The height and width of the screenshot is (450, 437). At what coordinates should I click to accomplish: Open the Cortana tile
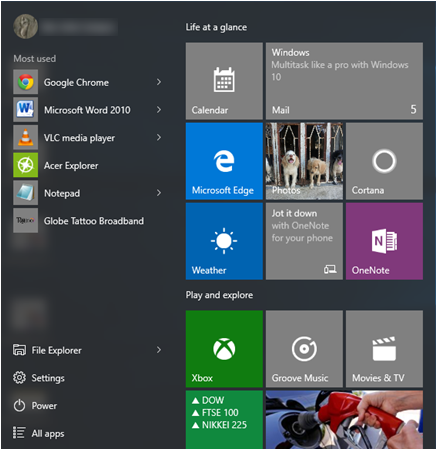coord(384,161)
